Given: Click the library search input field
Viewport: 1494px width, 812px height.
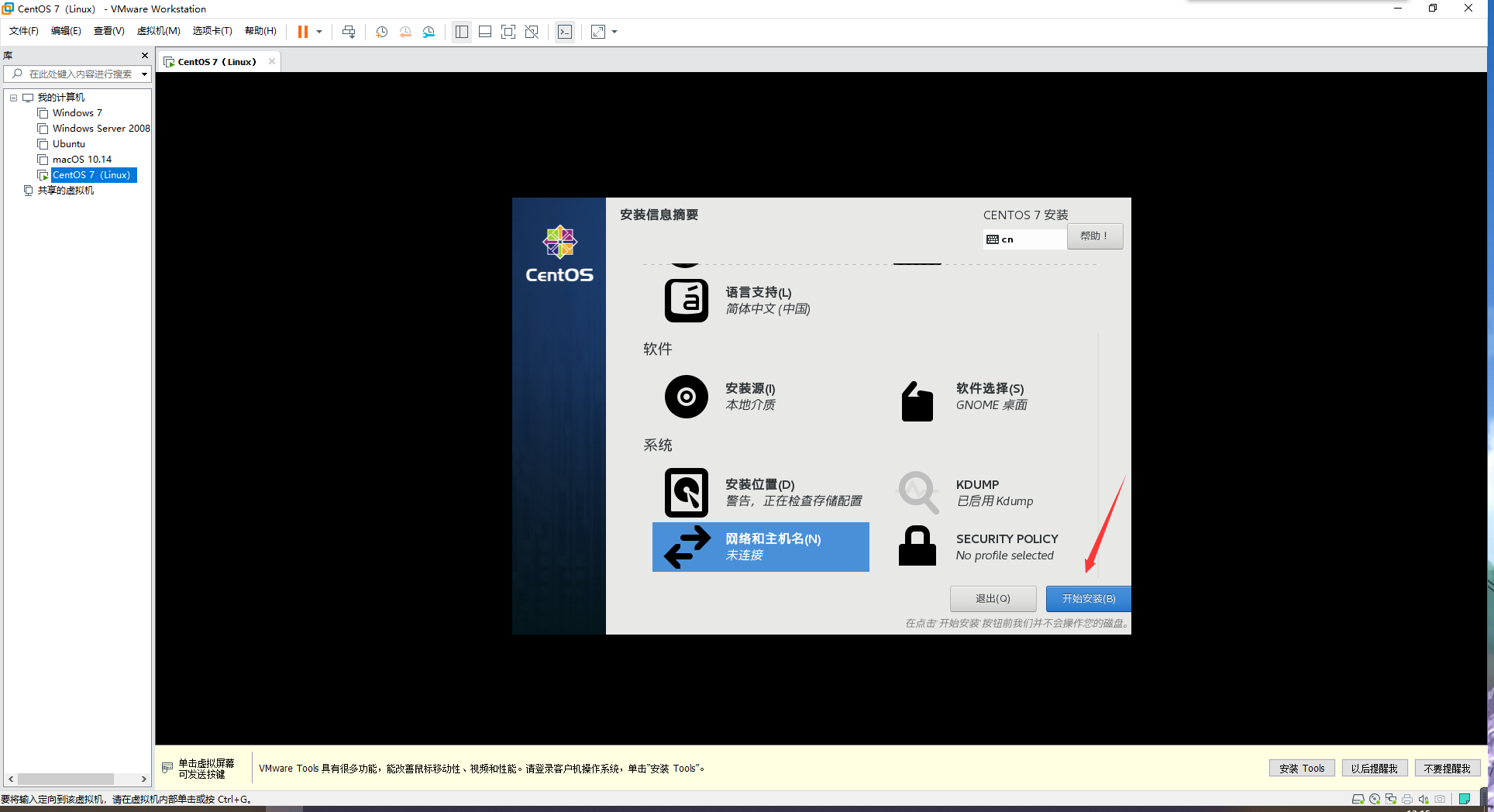Looking at the screenshot, I should [81, 74].
